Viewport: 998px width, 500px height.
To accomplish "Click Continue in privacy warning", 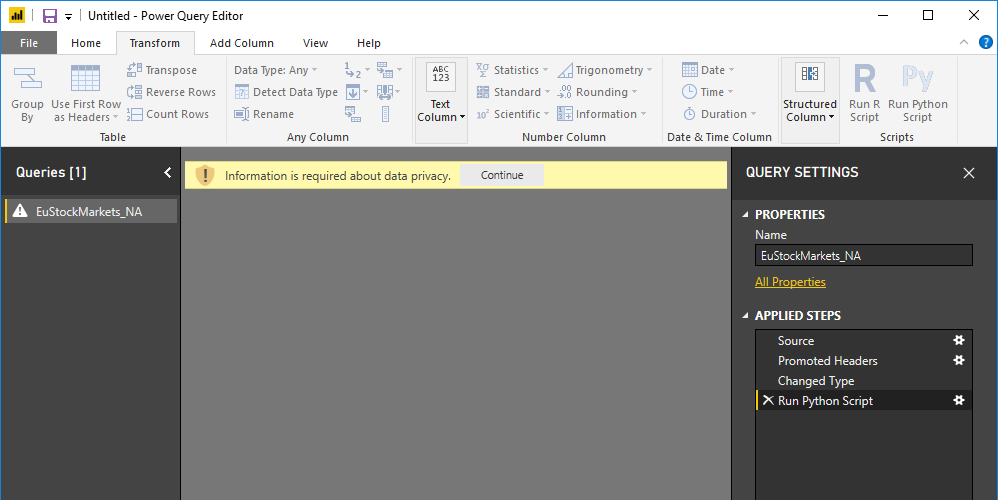I will 502,175.
